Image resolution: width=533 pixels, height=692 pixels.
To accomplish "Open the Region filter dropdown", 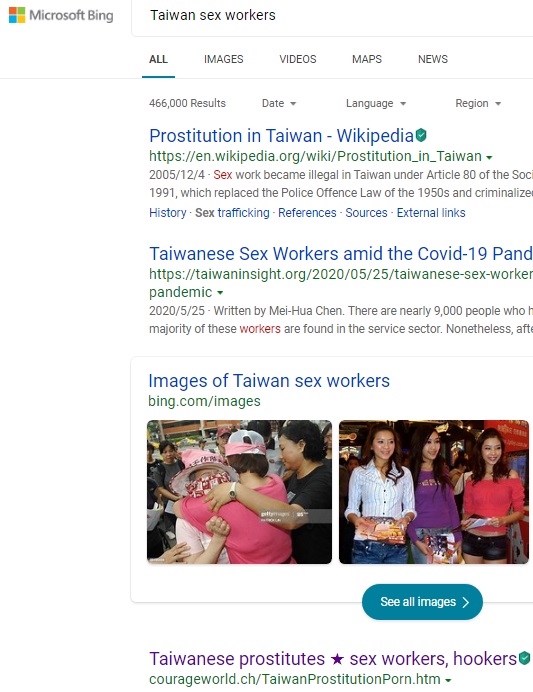I will (x=478, y=103).
